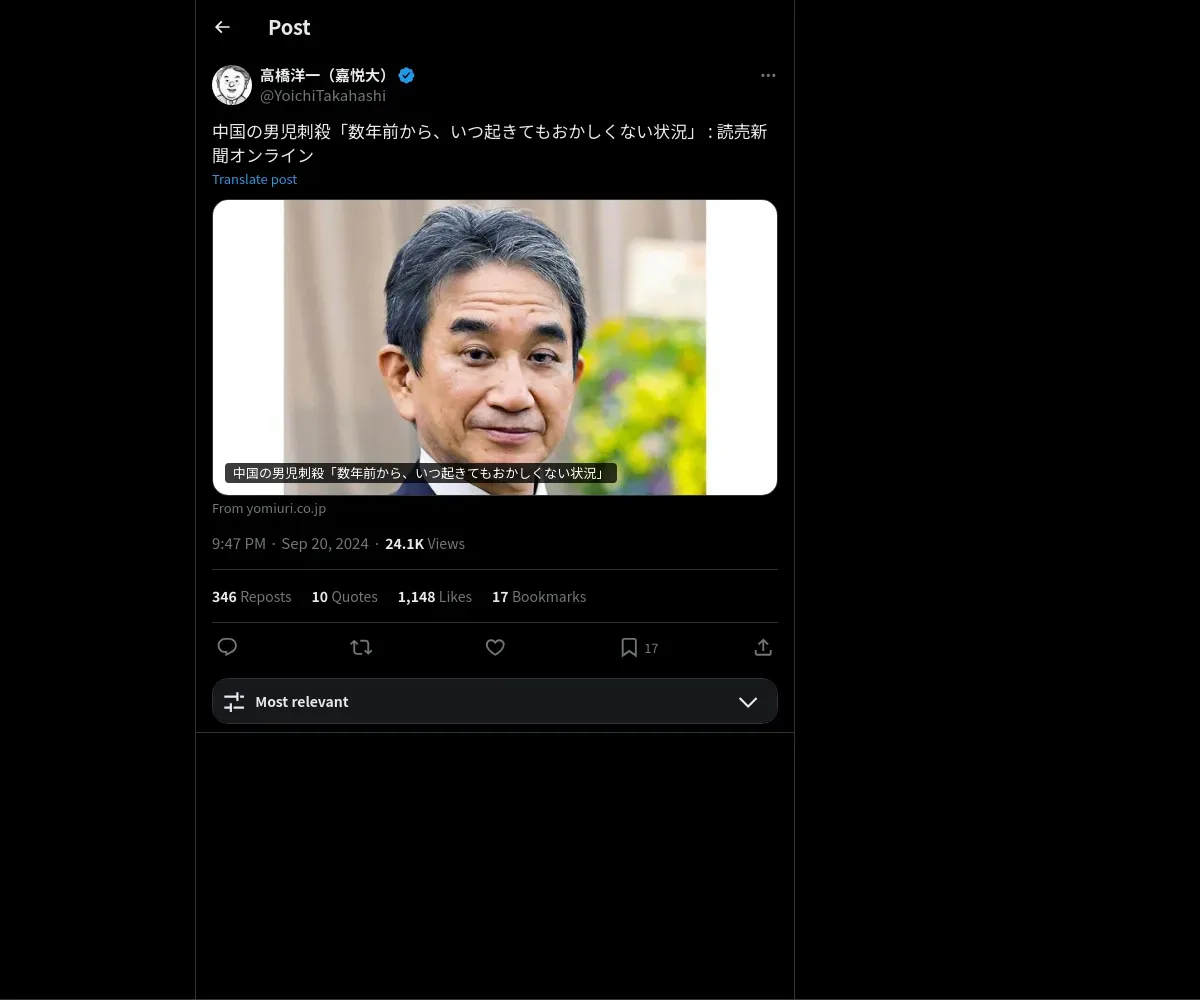This screenshot has width=1200, height=1000.
Task: Reply with the speech bubble icon
Action: [x=227, y=647]
